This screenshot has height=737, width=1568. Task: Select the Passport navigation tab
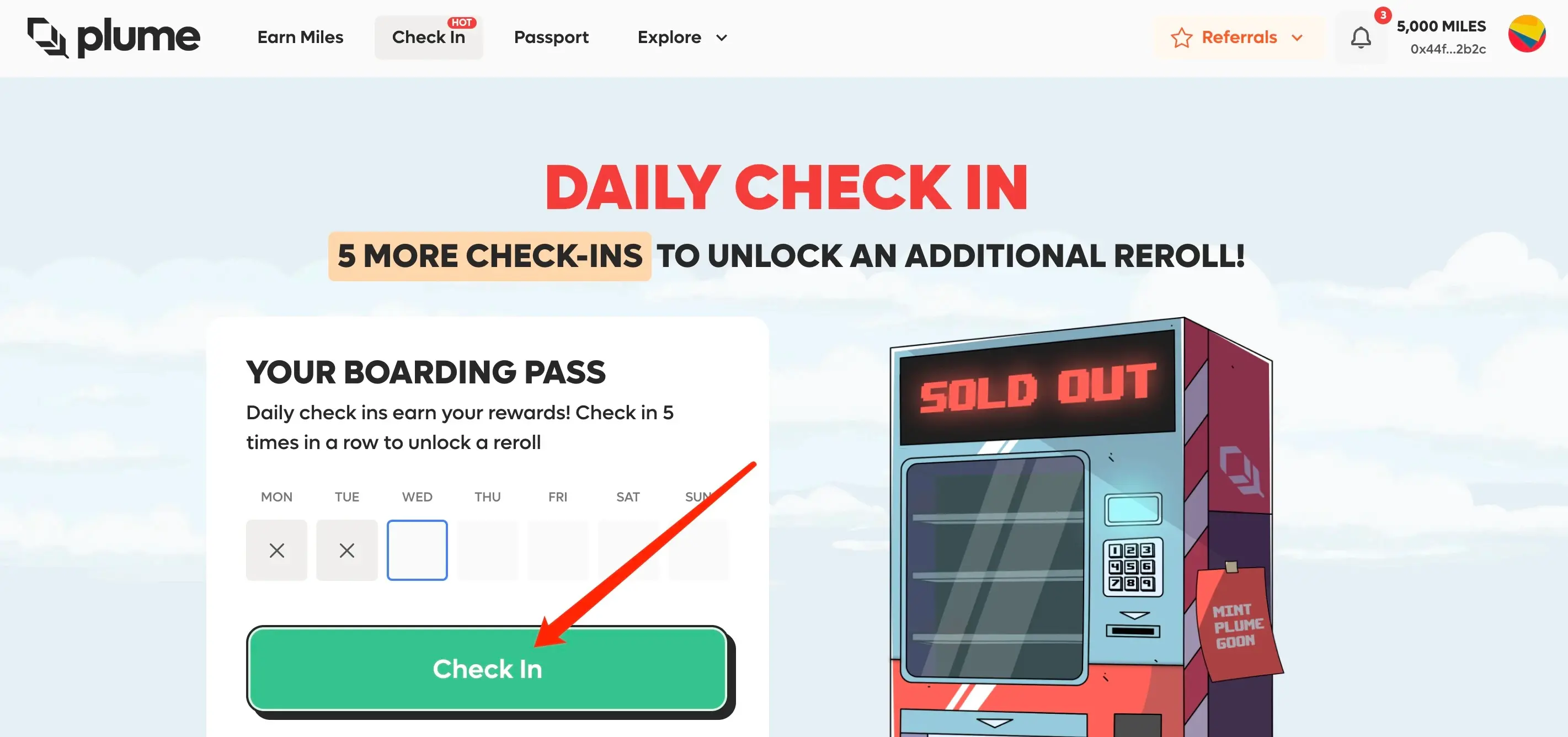pos(551,37)
